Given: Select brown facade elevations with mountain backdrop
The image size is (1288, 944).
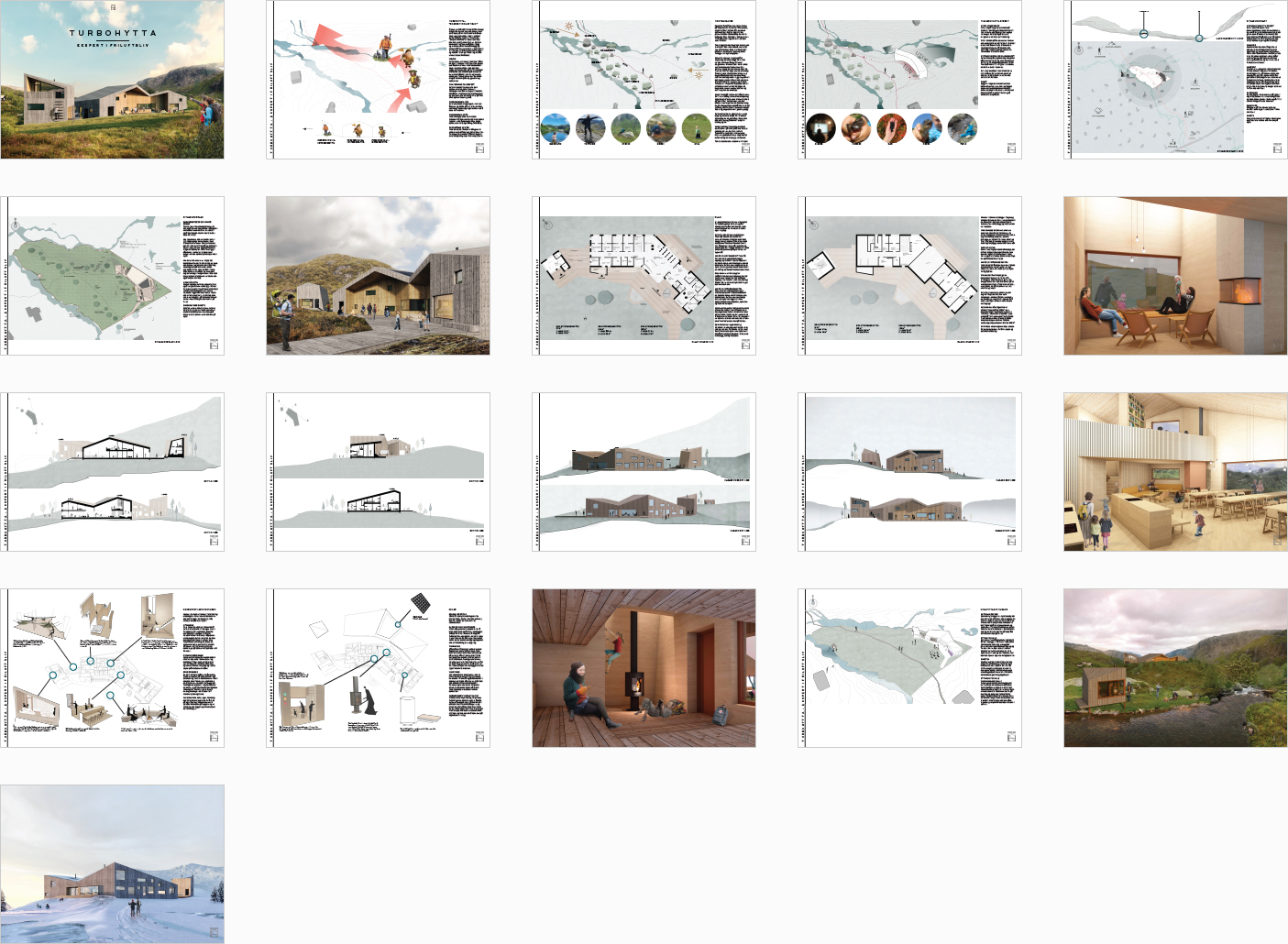Looking at the screenshot, I should [644, 472].
